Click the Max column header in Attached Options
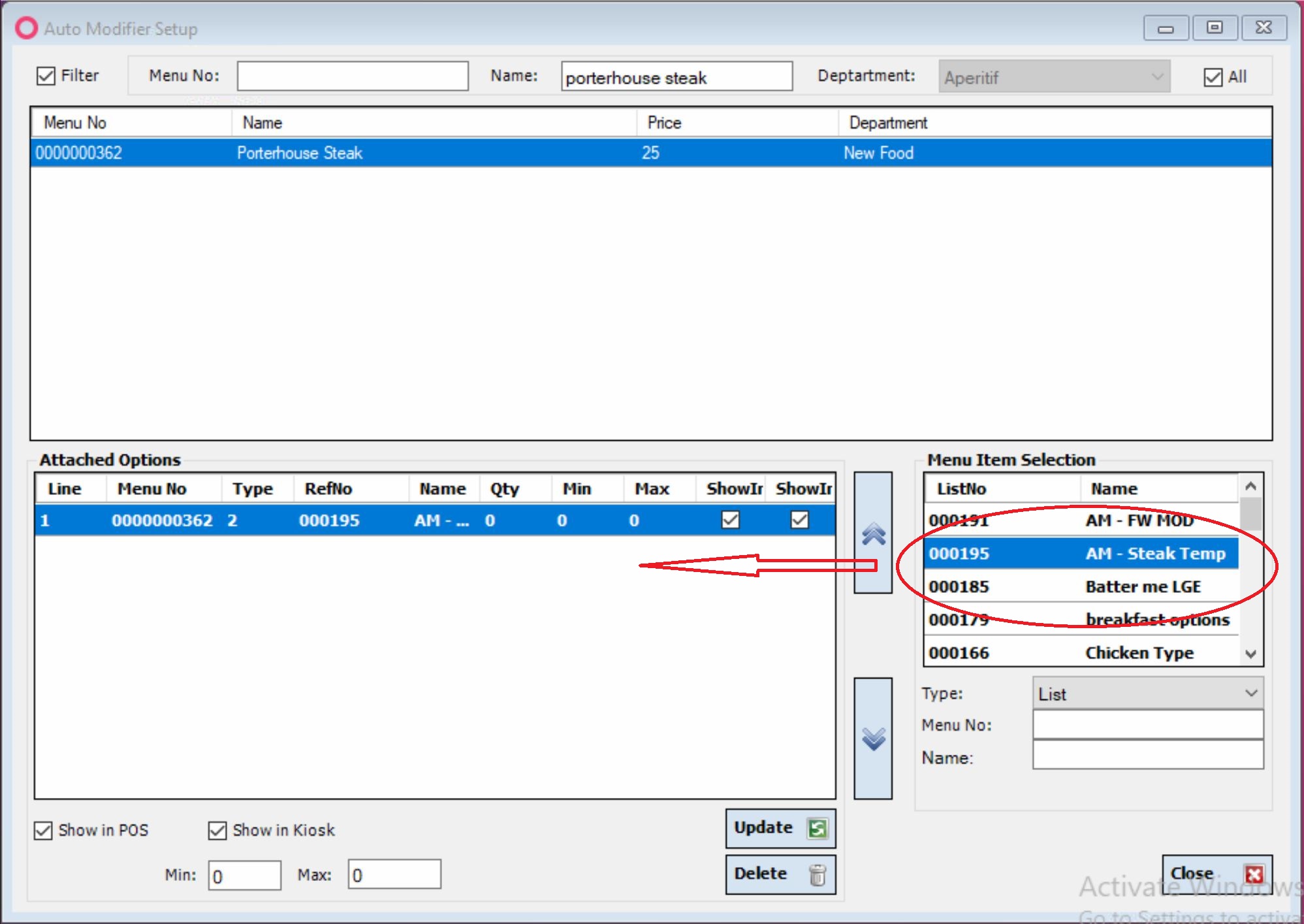 660,489
